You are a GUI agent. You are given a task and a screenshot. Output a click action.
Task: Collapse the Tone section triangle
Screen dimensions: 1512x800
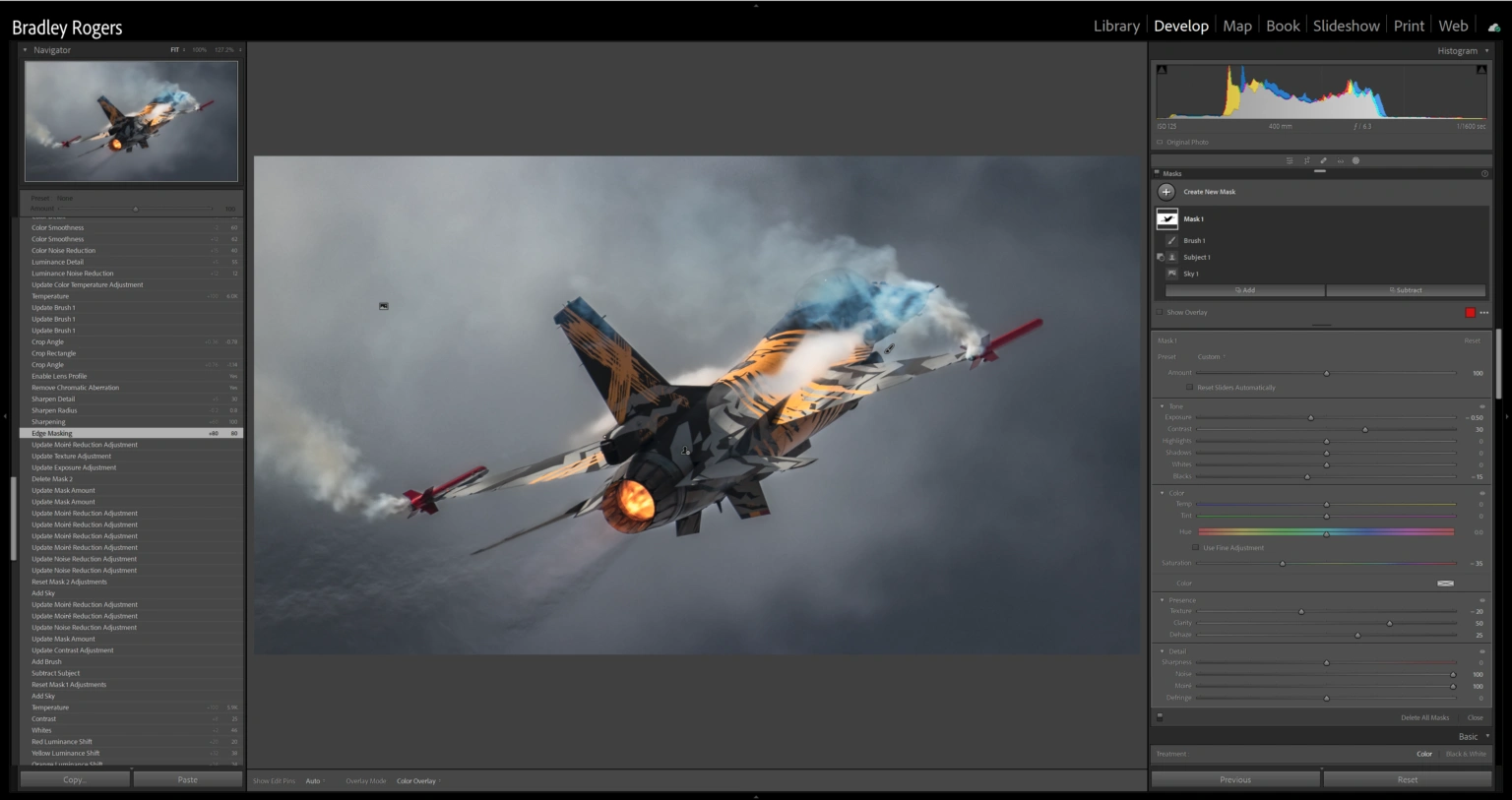pos(1162,406)
